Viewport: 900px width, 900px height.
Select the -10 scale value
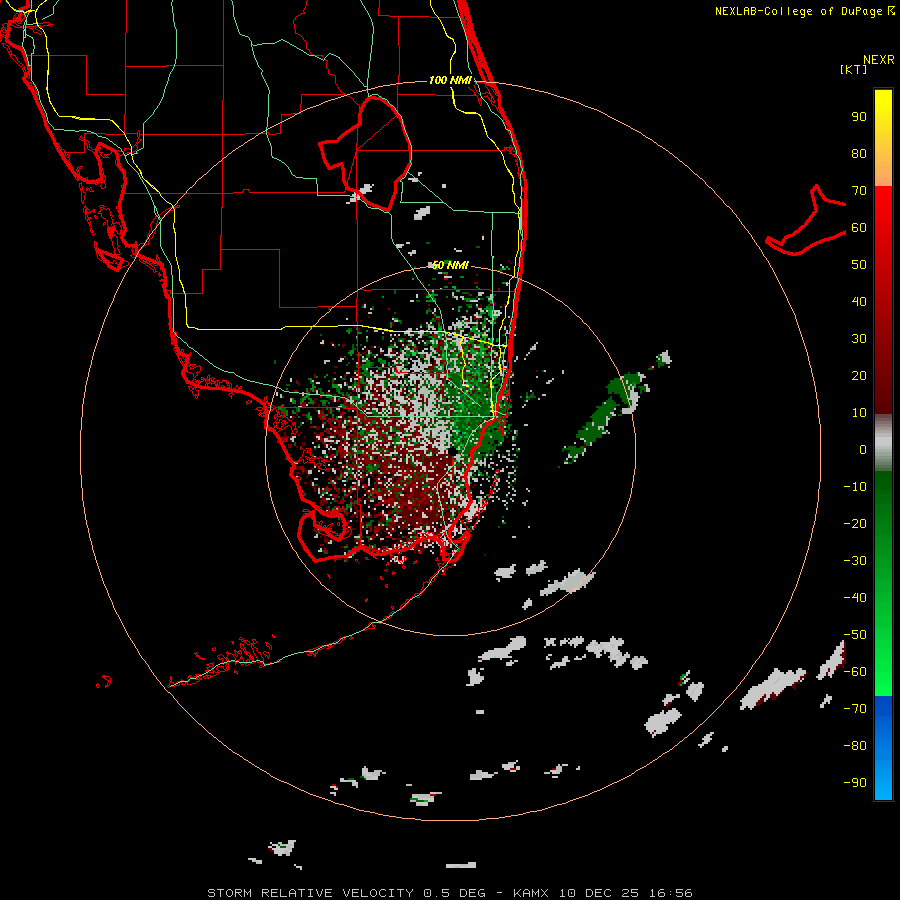(855, 487)
